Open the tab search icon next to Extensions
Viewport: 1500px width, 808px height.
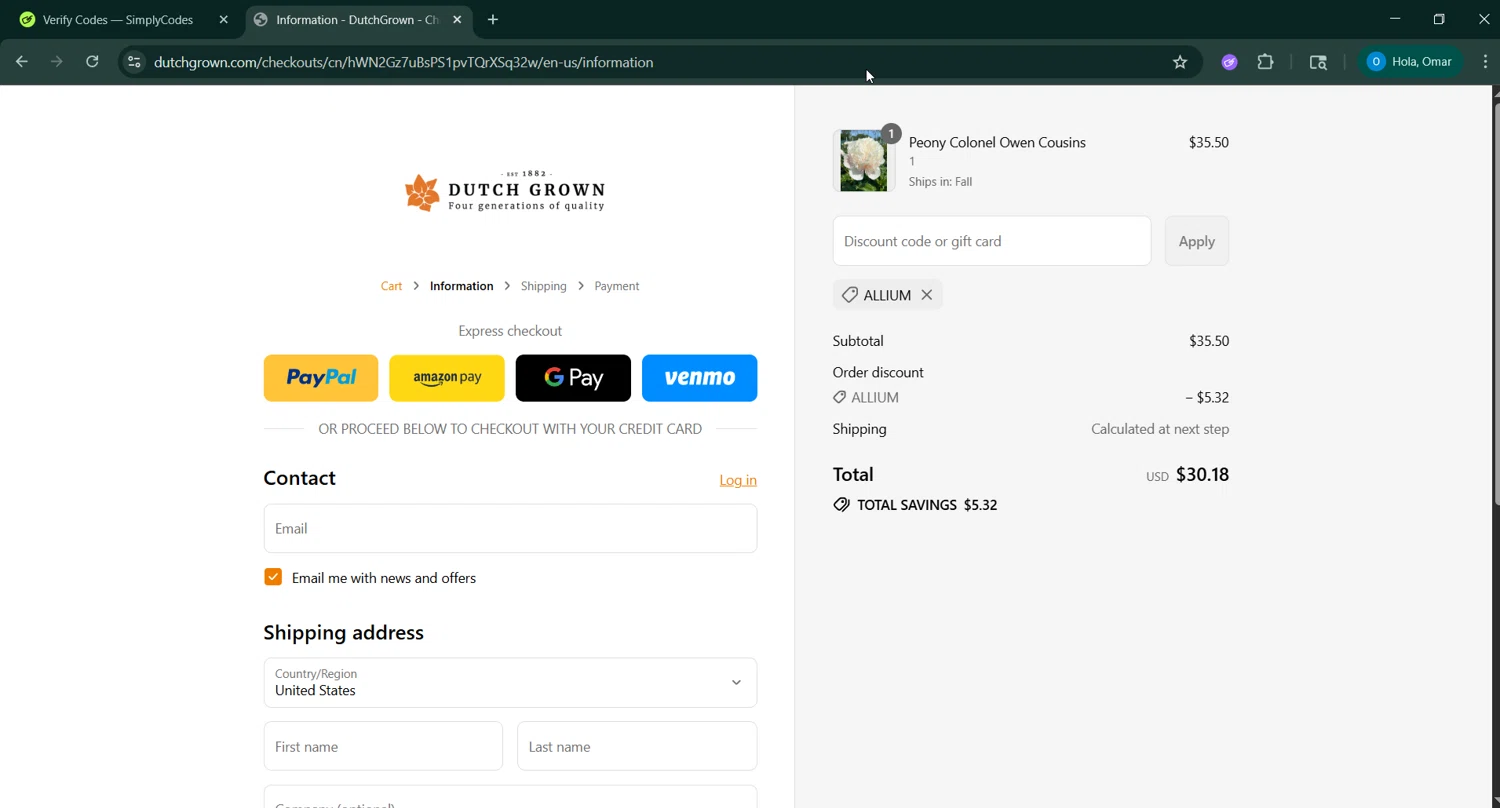click(1318, 62)
